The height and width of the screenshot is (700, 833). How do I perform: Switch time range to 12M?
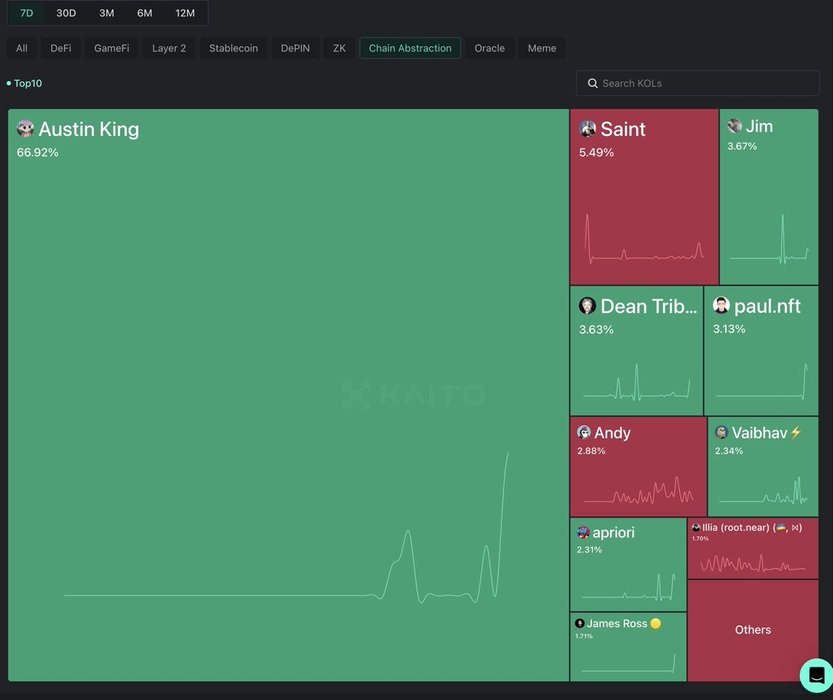point(185,13)
